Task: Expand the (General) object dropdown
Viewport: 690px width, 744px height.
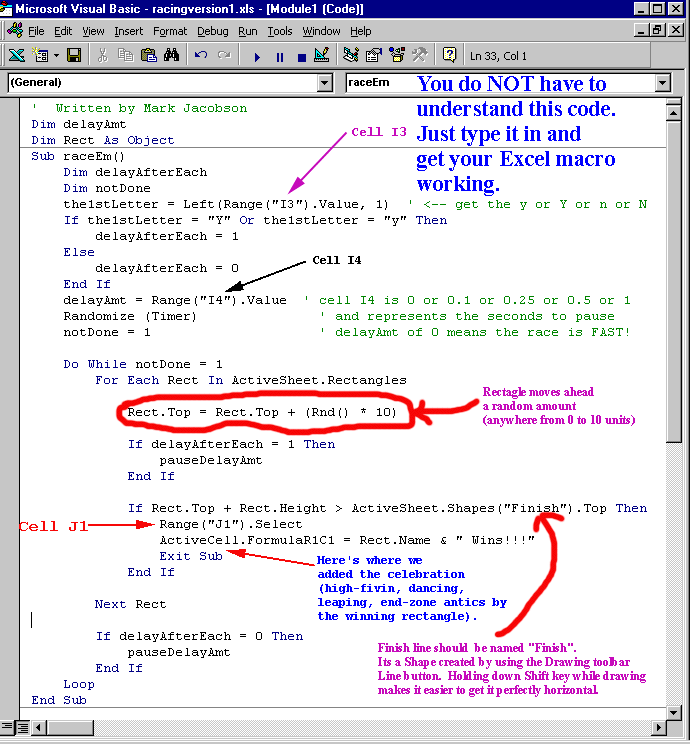Action: click(324, 83)
